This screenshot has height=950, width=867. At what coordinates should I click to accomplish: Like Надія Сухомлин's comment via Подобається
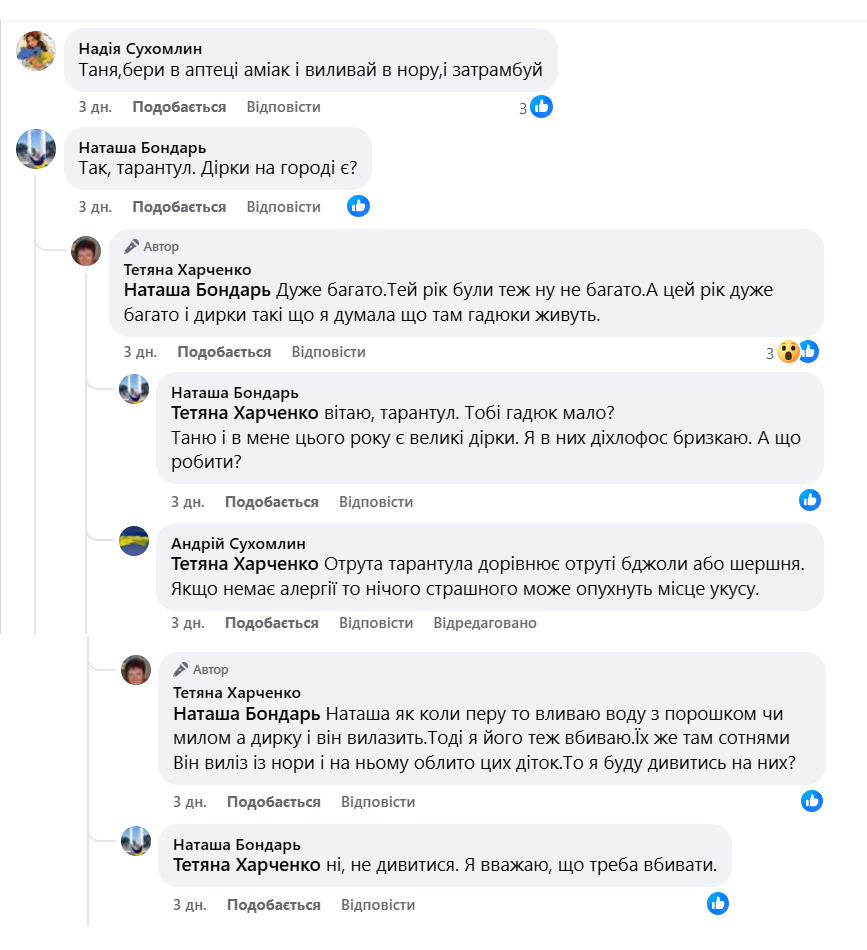tap(179, 107)
